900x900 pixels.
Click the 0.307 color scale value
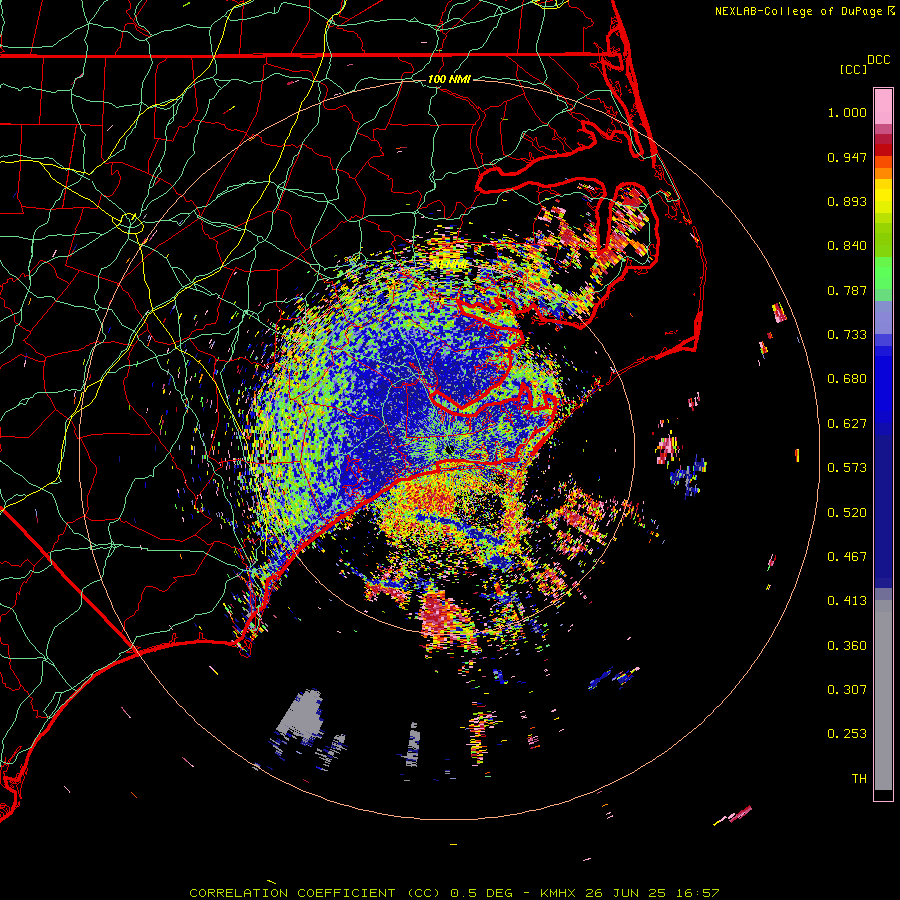(x=847, y=690)
